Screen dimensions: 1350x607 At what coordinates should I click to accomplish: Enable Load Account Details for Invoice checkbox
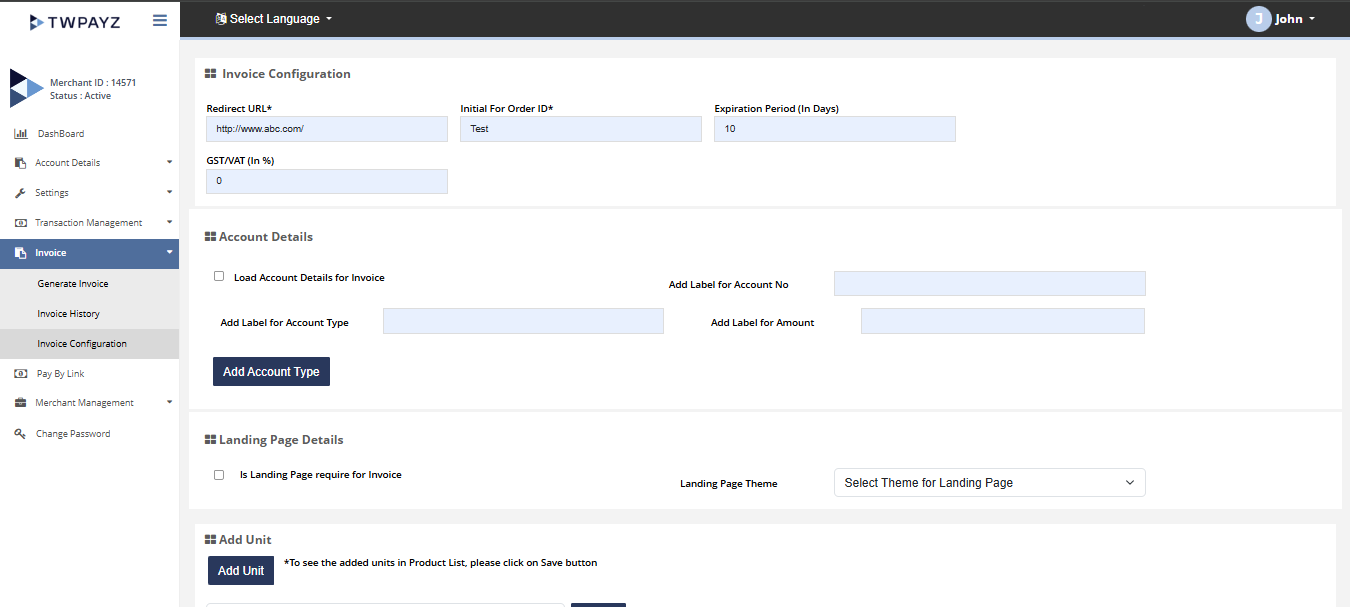[x=219, y=277]
